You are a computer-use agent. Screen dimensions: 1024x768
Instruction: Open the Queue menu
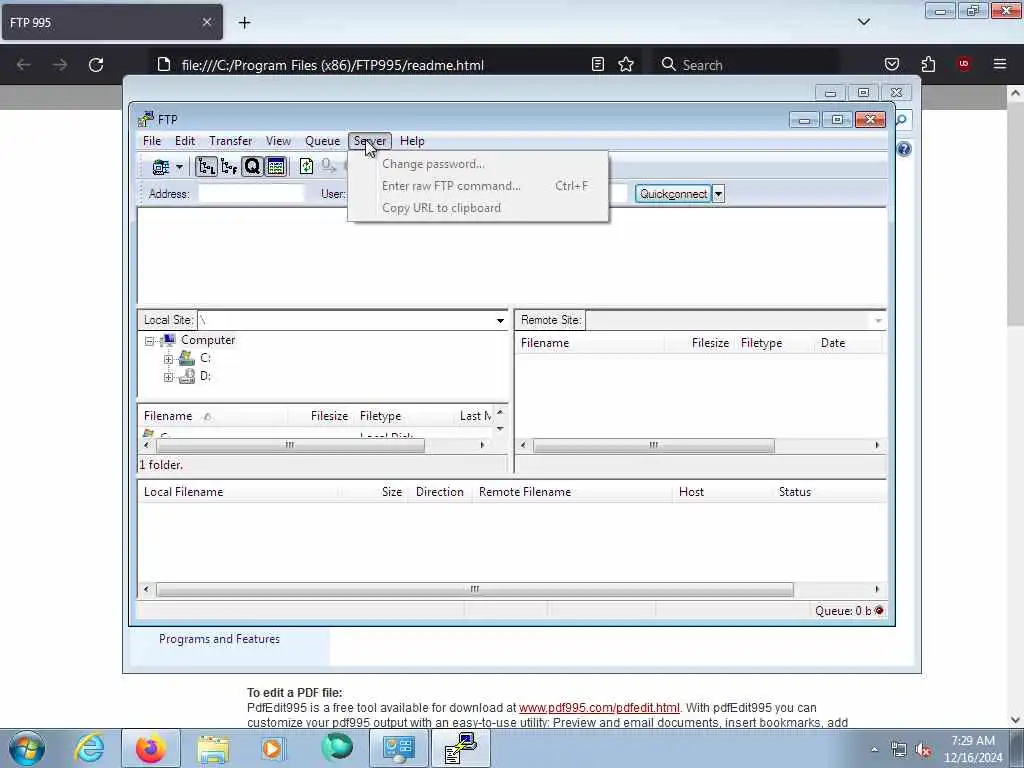(323, 141)
